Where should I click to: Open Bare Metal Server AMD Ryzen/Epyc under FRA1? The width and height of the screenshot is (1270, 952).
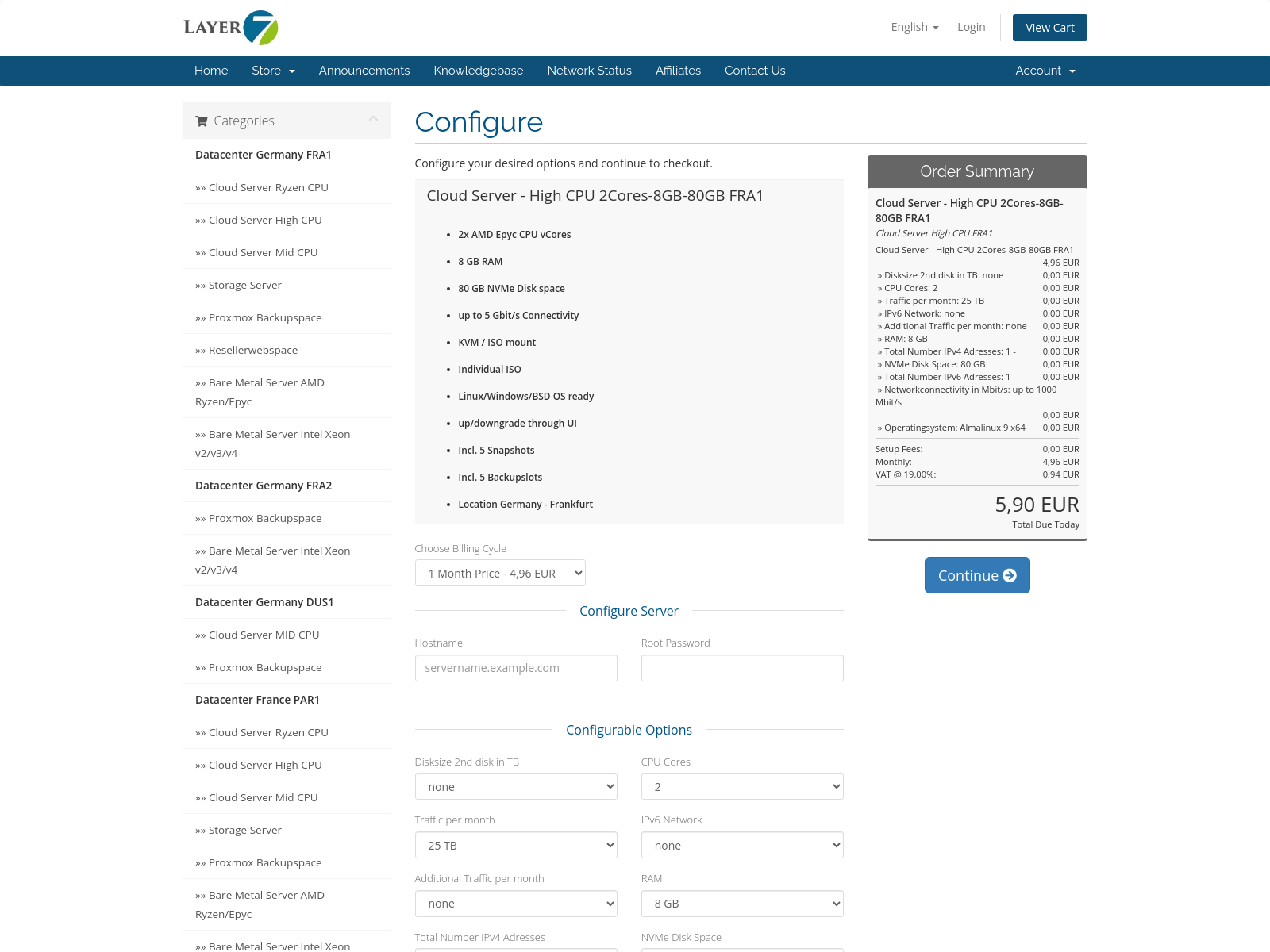287,392
